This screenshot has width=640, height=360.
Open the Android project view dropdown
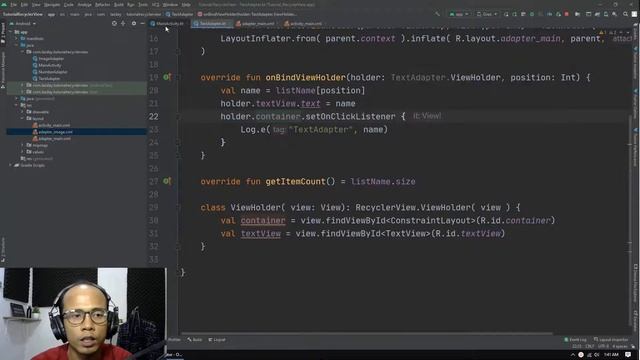[x=23, y=24]
